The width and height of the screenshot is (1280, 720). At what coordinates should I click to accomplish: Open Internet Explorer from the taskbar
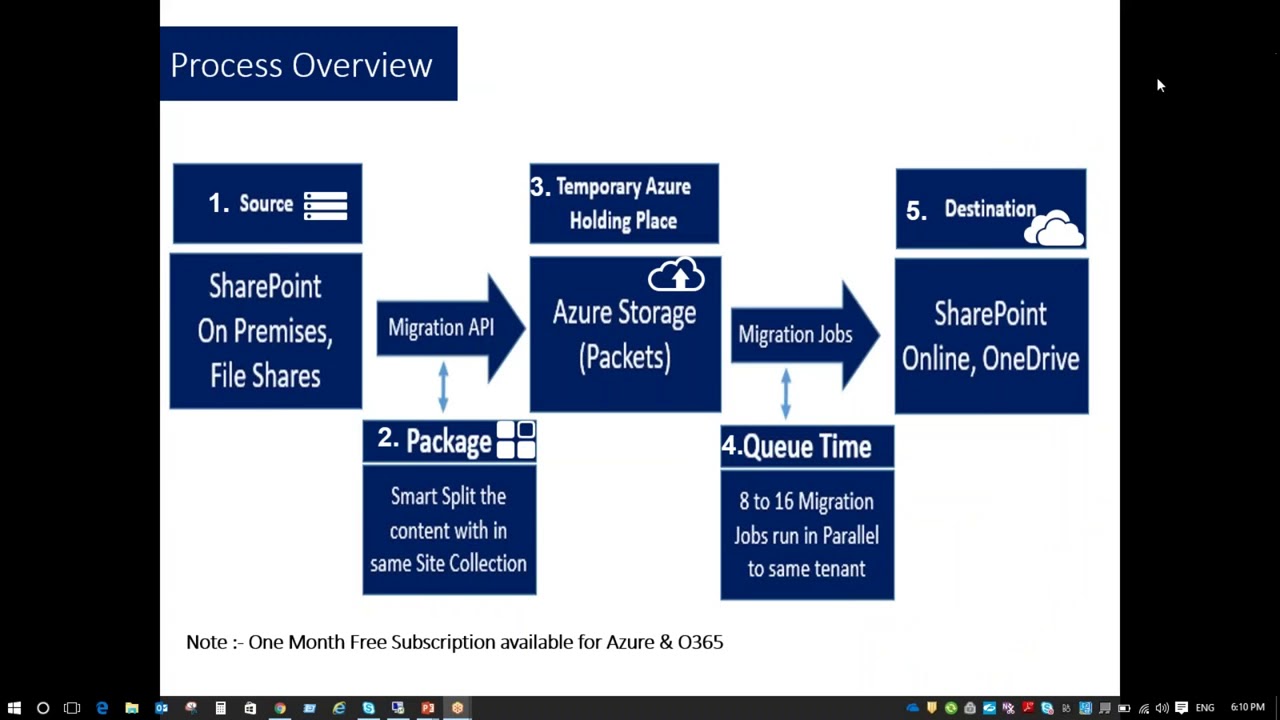tap(339, 708)
